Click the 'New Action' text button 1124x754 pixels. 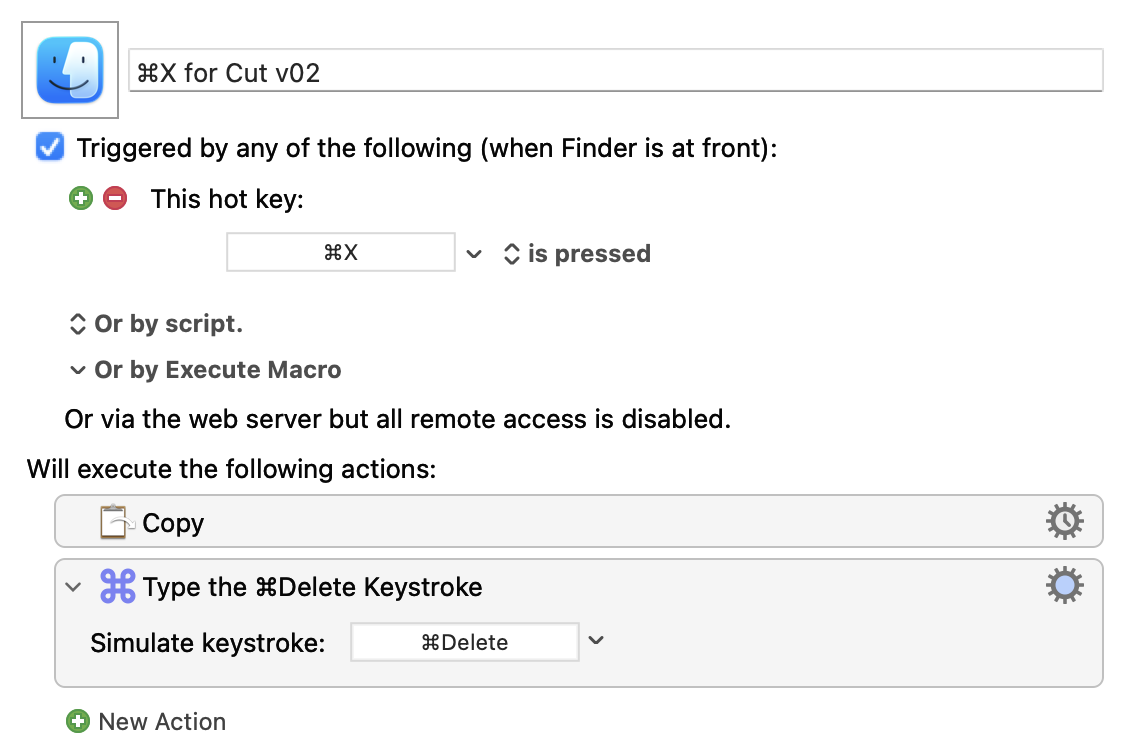click(162, 721)
